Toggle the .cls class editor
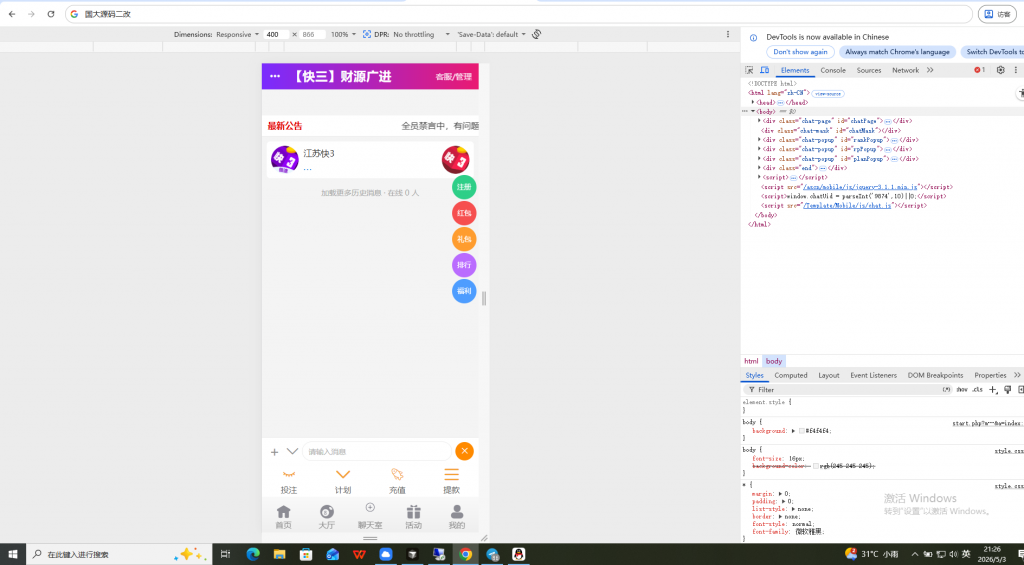This screenshot has height=565, width=1024. click(977, 389)
